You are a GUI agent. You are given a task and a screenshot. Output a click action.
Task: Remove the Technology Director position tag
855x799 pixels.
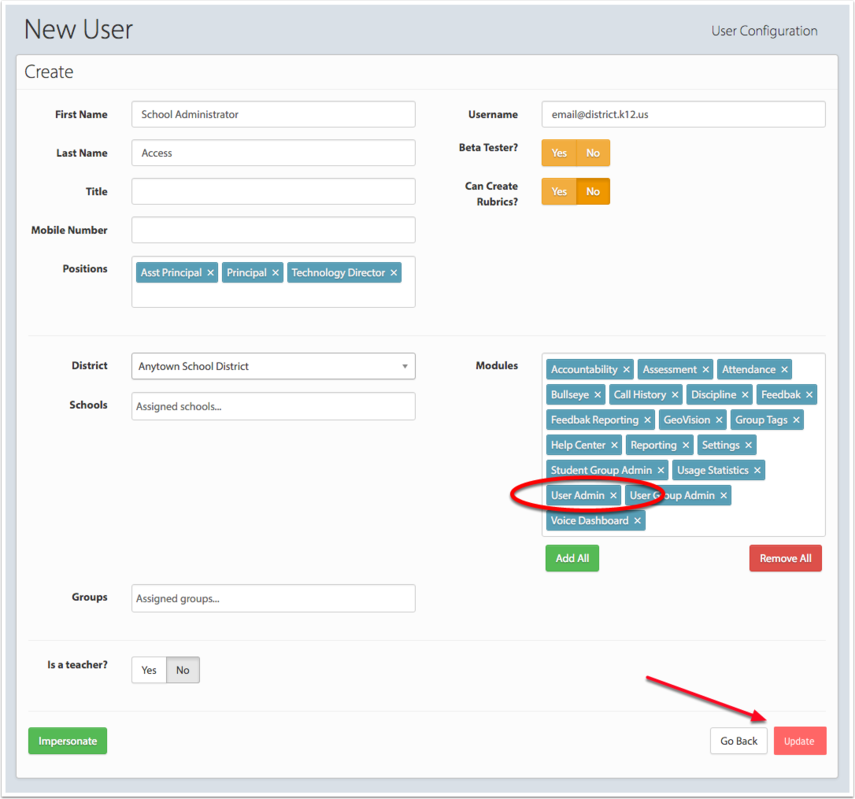pyautogui.click(x=394, y=273)
